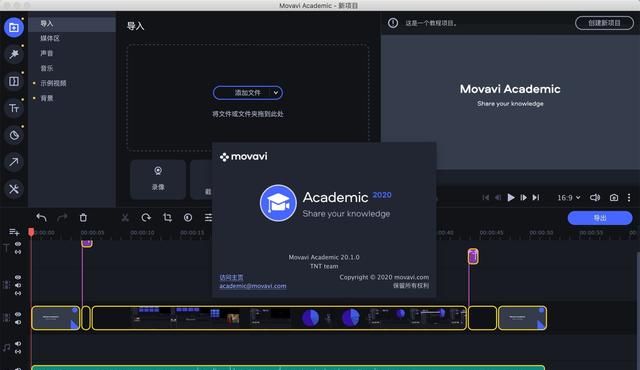Take a snapshot with camera icon
This screenshot has width=640, height=370.
click(613, 197)
